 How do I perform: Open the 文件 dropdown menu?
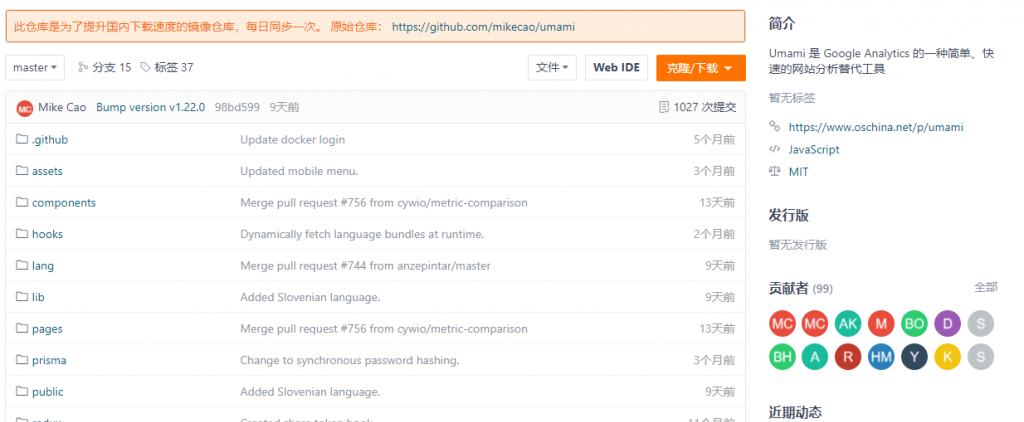click(x=552, y=67)
